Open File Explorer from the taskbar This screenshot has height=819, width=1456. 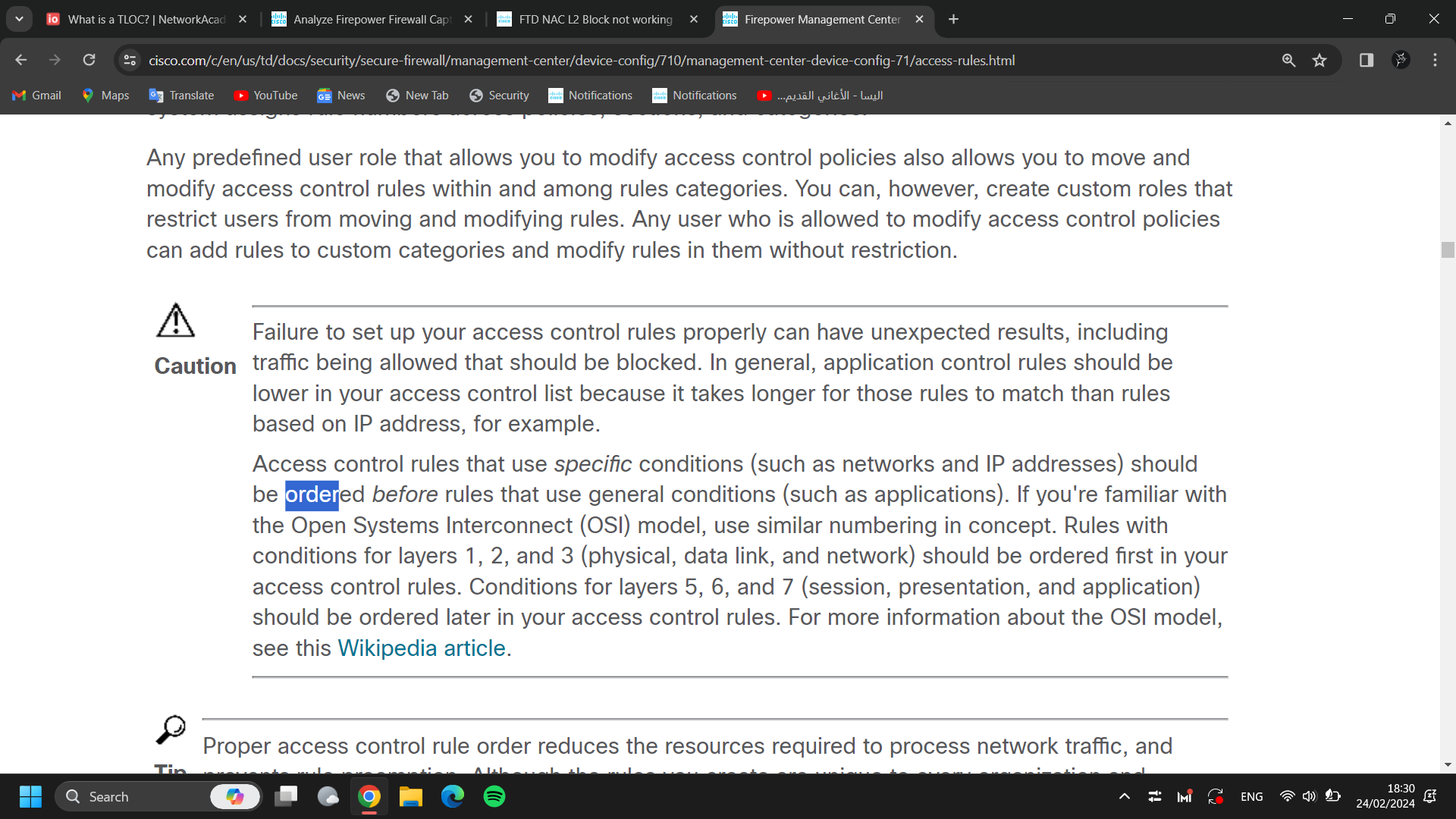point(410,796)
